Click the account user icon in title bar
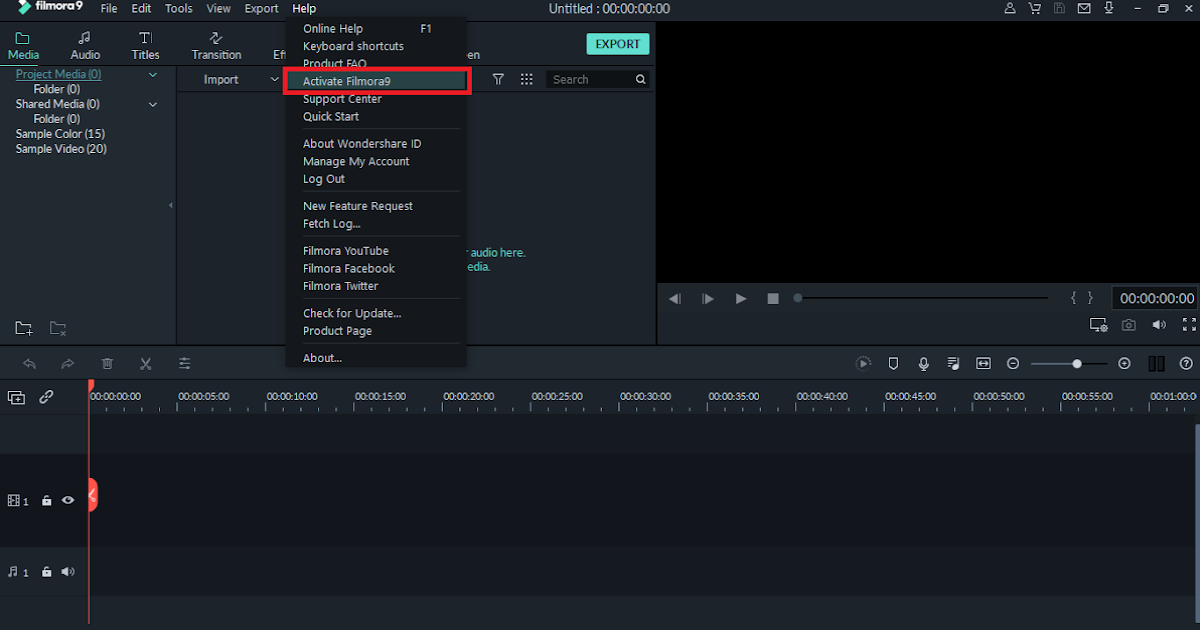Viewport: 1200px width, 630px height. 1009,8
